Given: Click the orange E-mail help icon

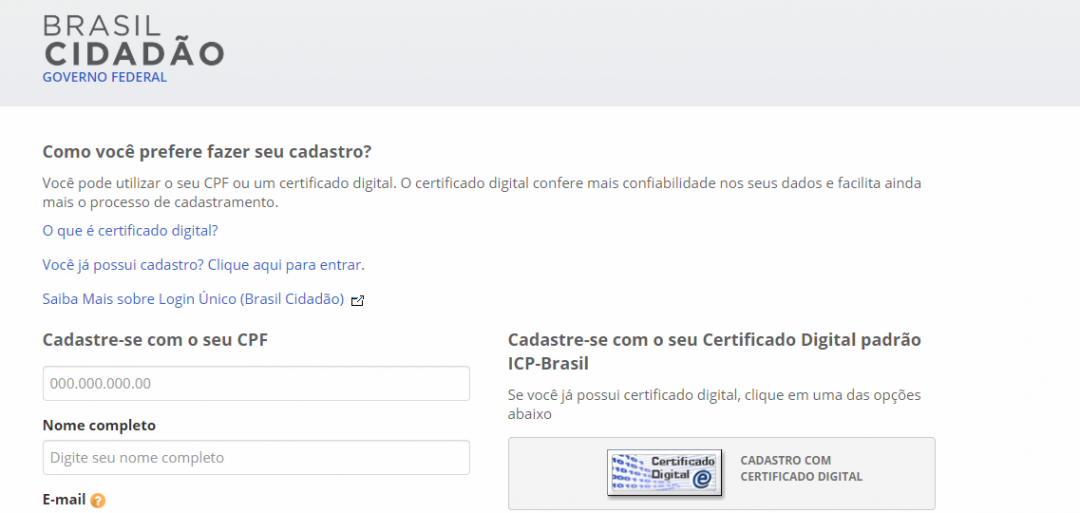Looking at the screenshot, I should [x=98, y=501].
